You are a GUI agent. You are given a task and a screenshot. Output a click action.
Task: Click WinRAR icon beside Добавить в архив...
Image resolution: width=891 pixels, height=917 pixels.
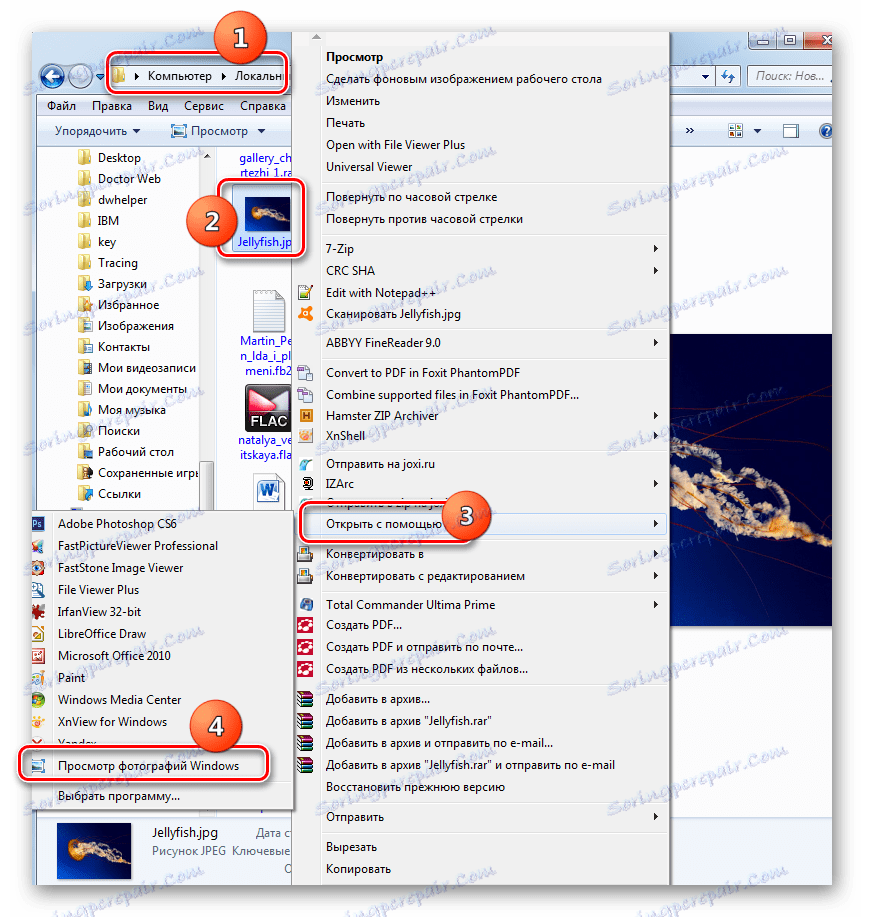pyautogui.click(x=305, y=699)
